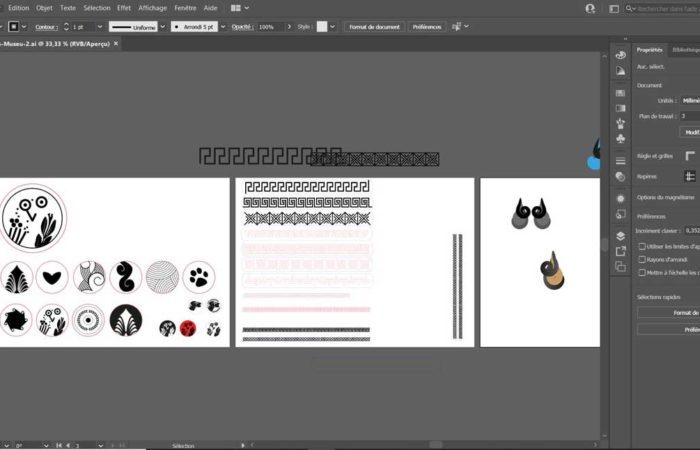Image resolution: width=700 pixels, height=450 pixels.
Task: Open the Color palette panel icon
Action: point(620,55)
